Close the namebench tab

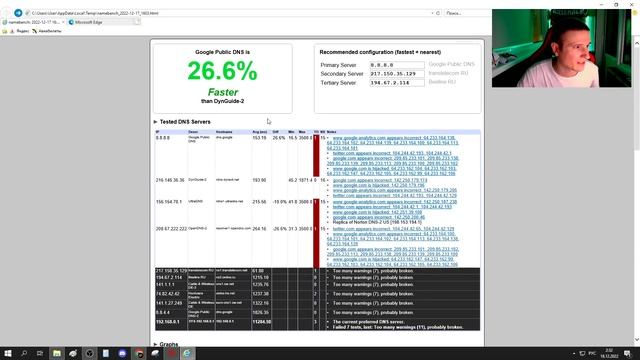tap(63, 22)
